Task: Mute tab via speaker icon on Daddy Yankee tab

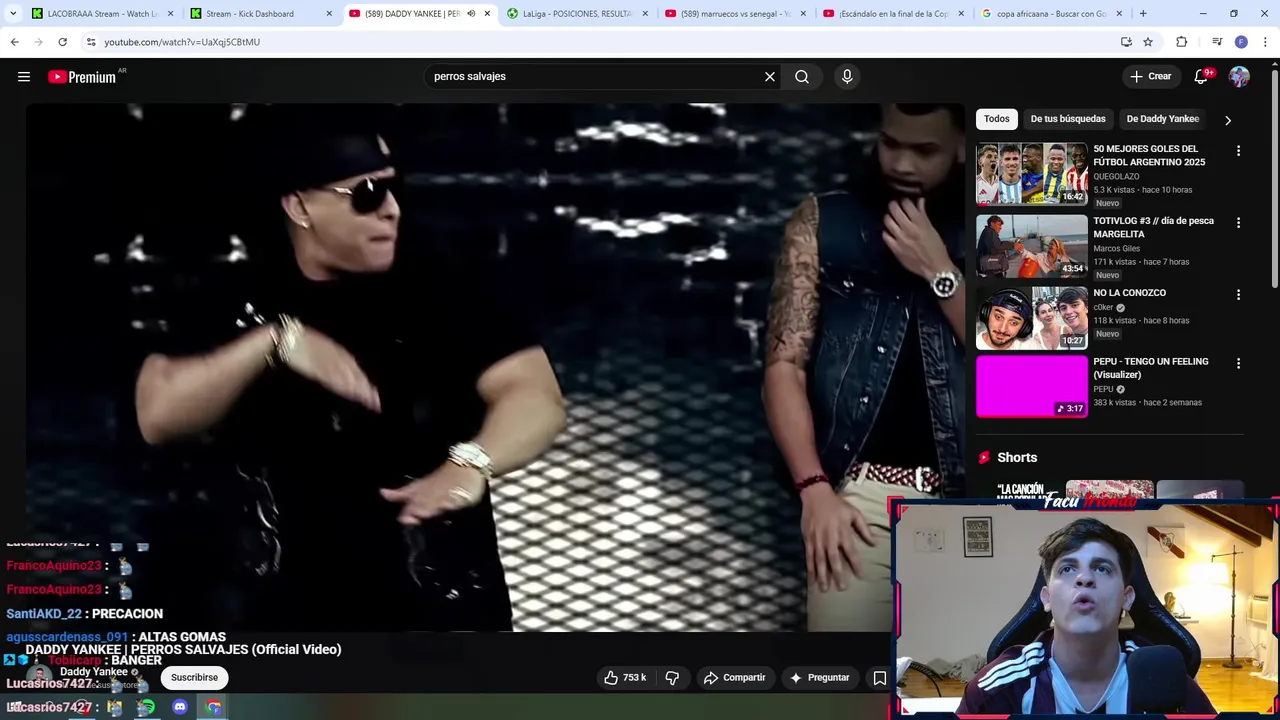Action: (471, 14)
